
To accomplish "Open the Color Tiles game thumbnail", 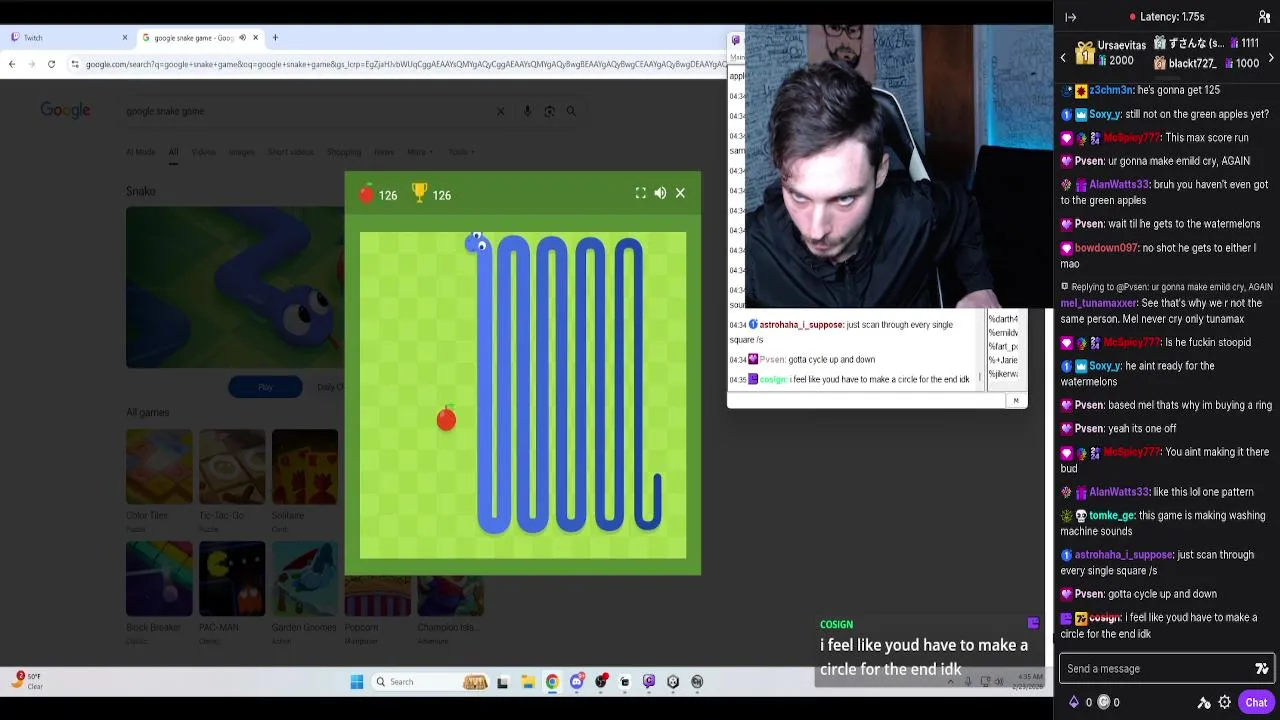I will (x=159, y=466).
